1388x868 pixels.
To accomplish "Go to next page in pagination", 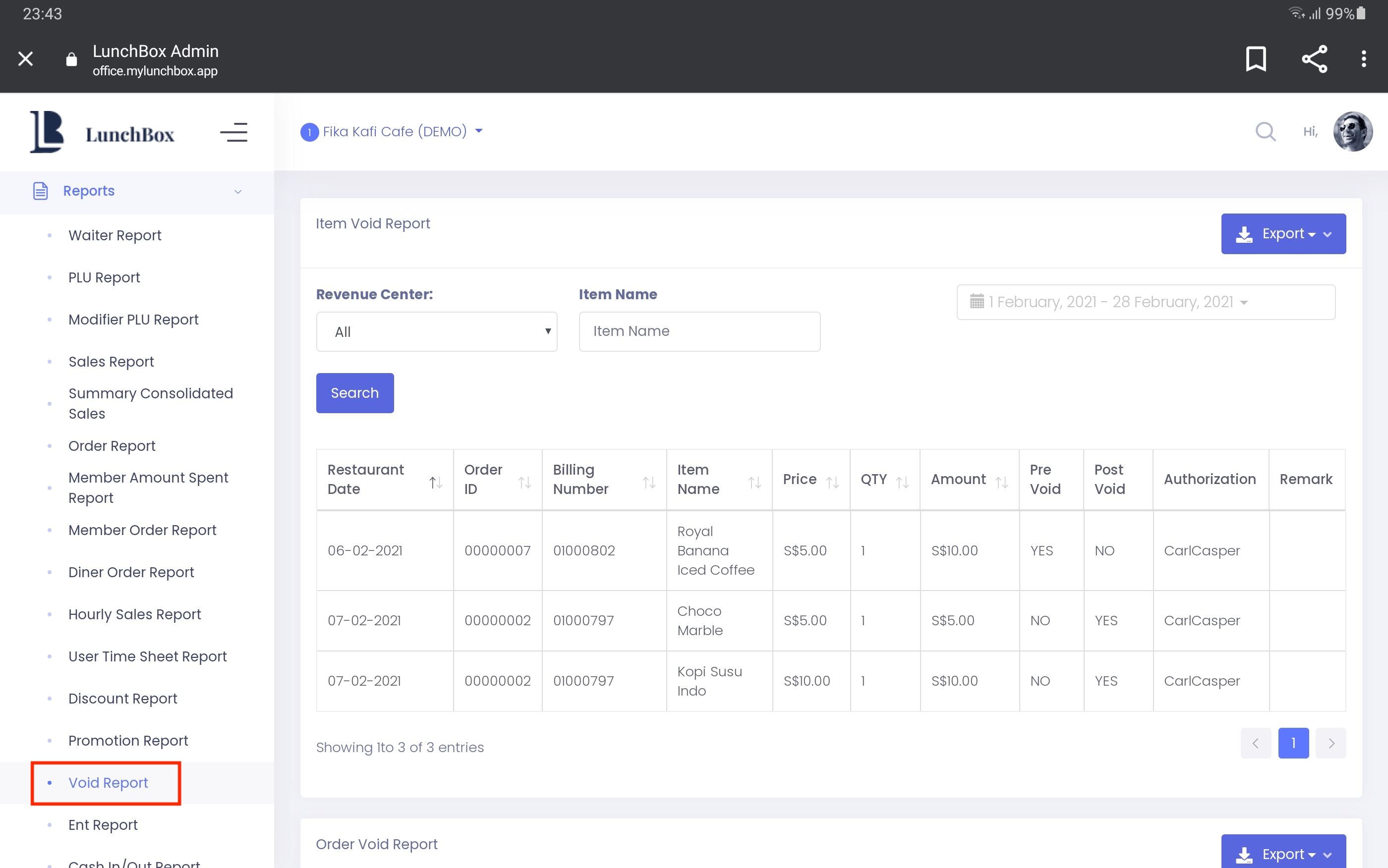I will click(x=1330, y=744).
